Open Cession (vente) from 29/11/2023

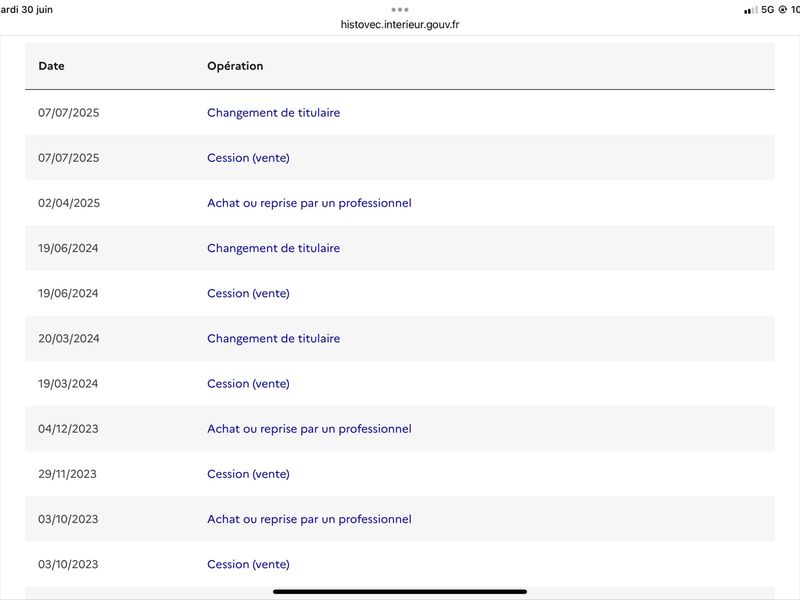[248, 474]
